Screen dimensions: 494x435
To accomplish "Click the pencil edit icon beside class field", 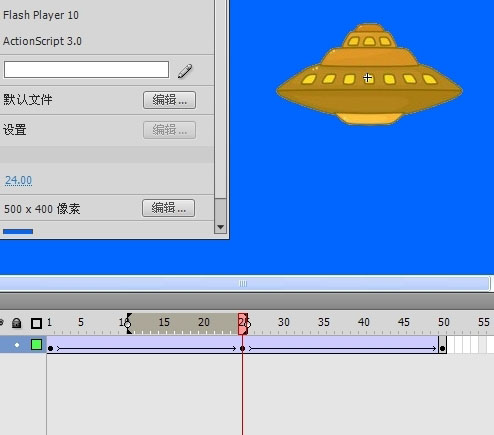I will (185, 71).
